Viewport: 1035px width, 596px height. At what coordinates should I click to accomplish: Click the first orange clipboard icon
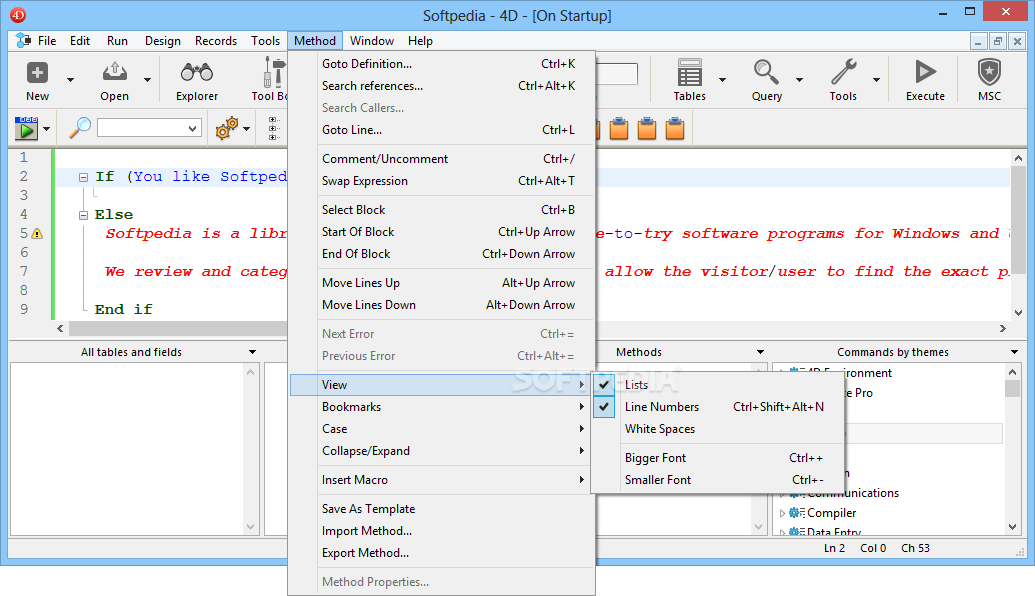619,128
